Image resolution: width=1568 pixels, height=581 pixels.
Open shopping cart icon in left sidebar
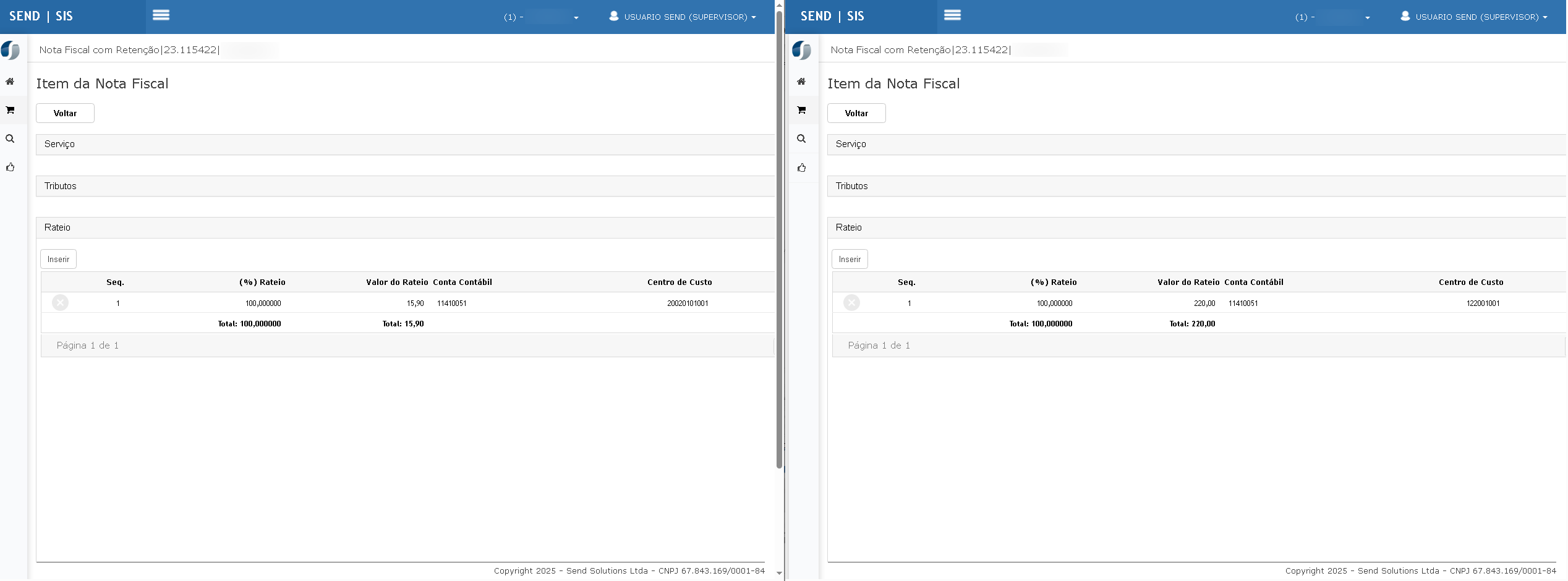[10, 110]
